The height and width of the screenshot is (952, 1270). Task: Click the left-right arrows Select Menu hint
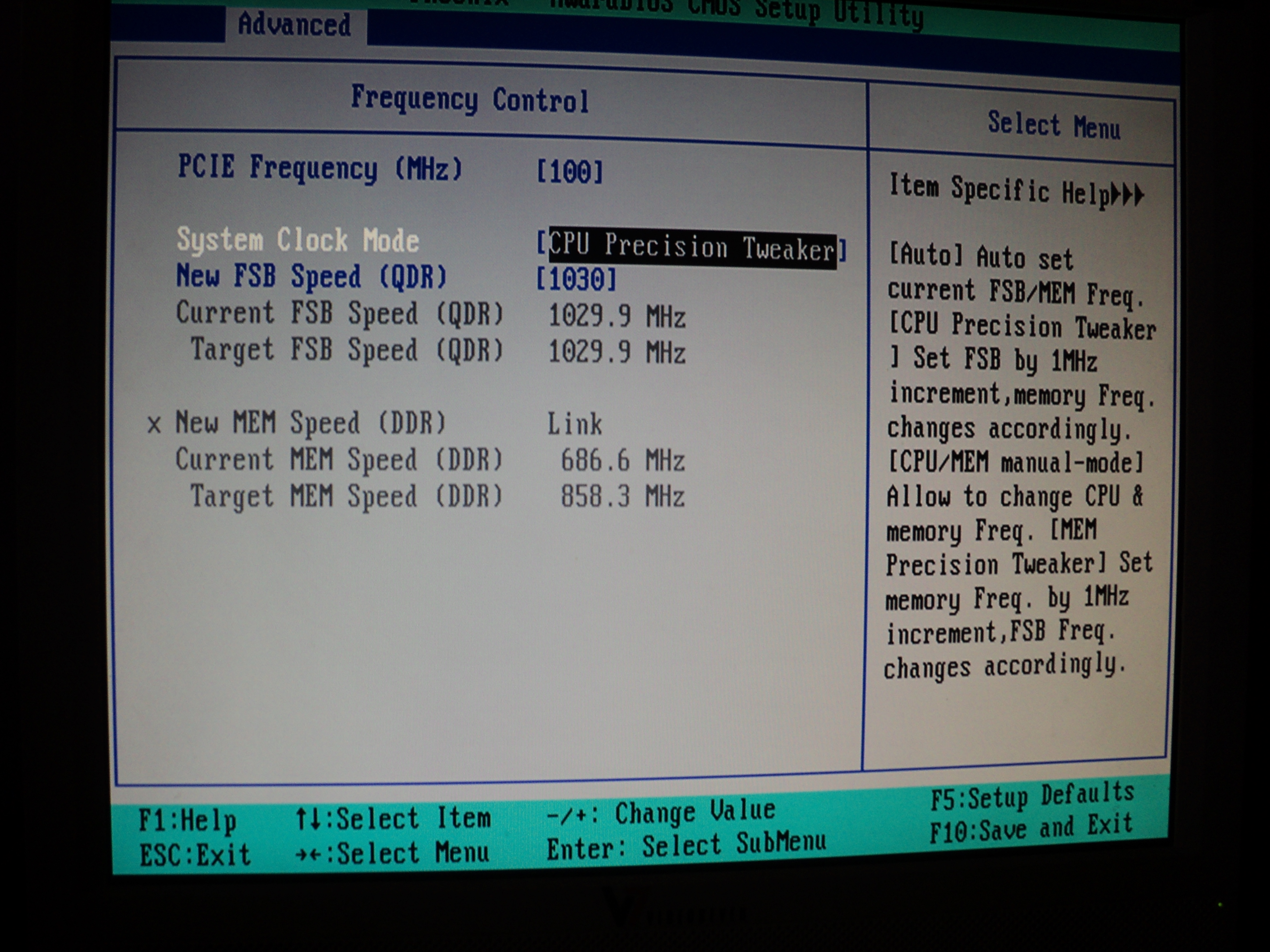[x=392, y=853]
